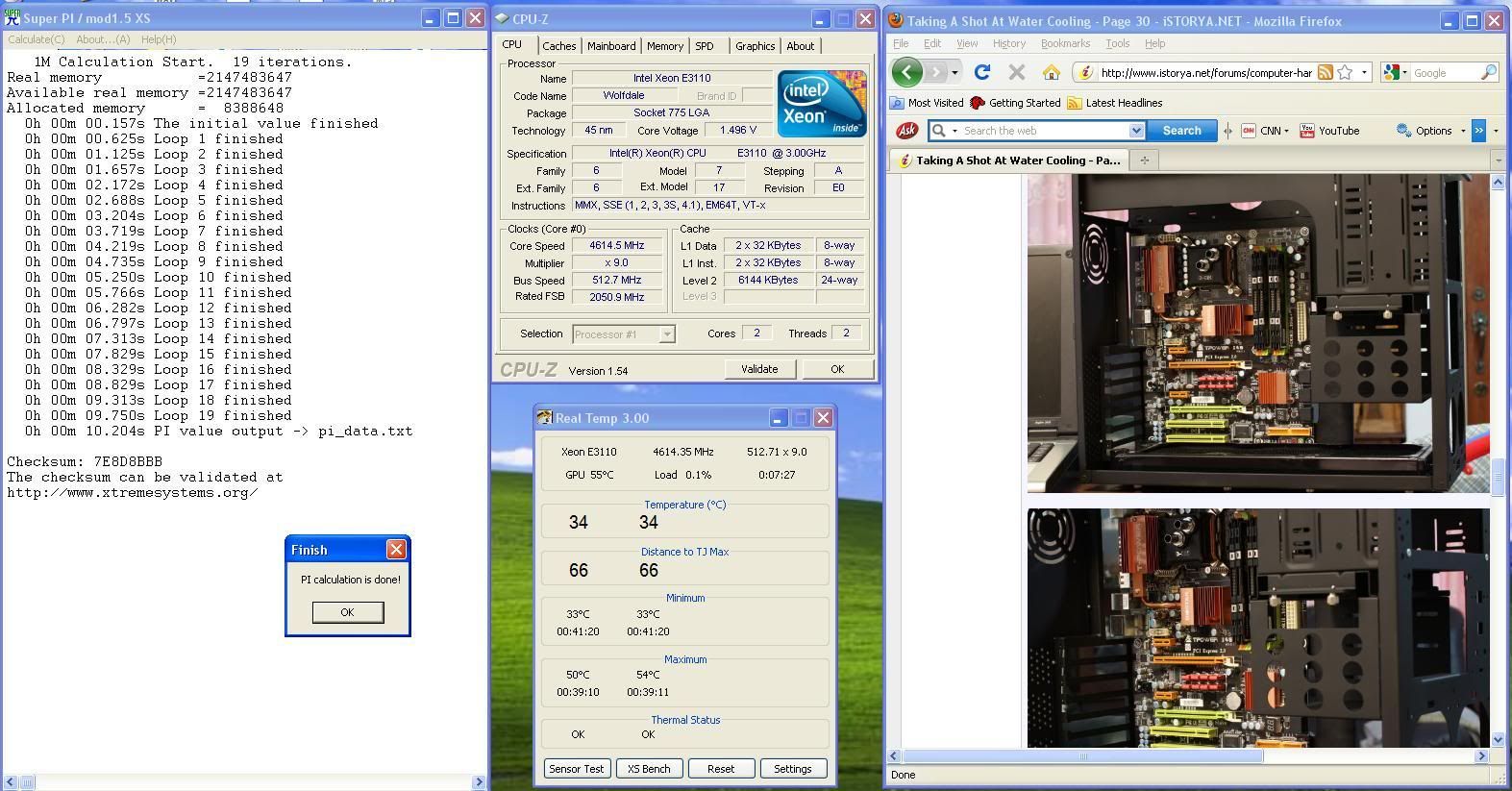The image size is (1512, 791).
Task: Expand the CPU-Z Processor #1 selection dropdown
Action: 666,334
